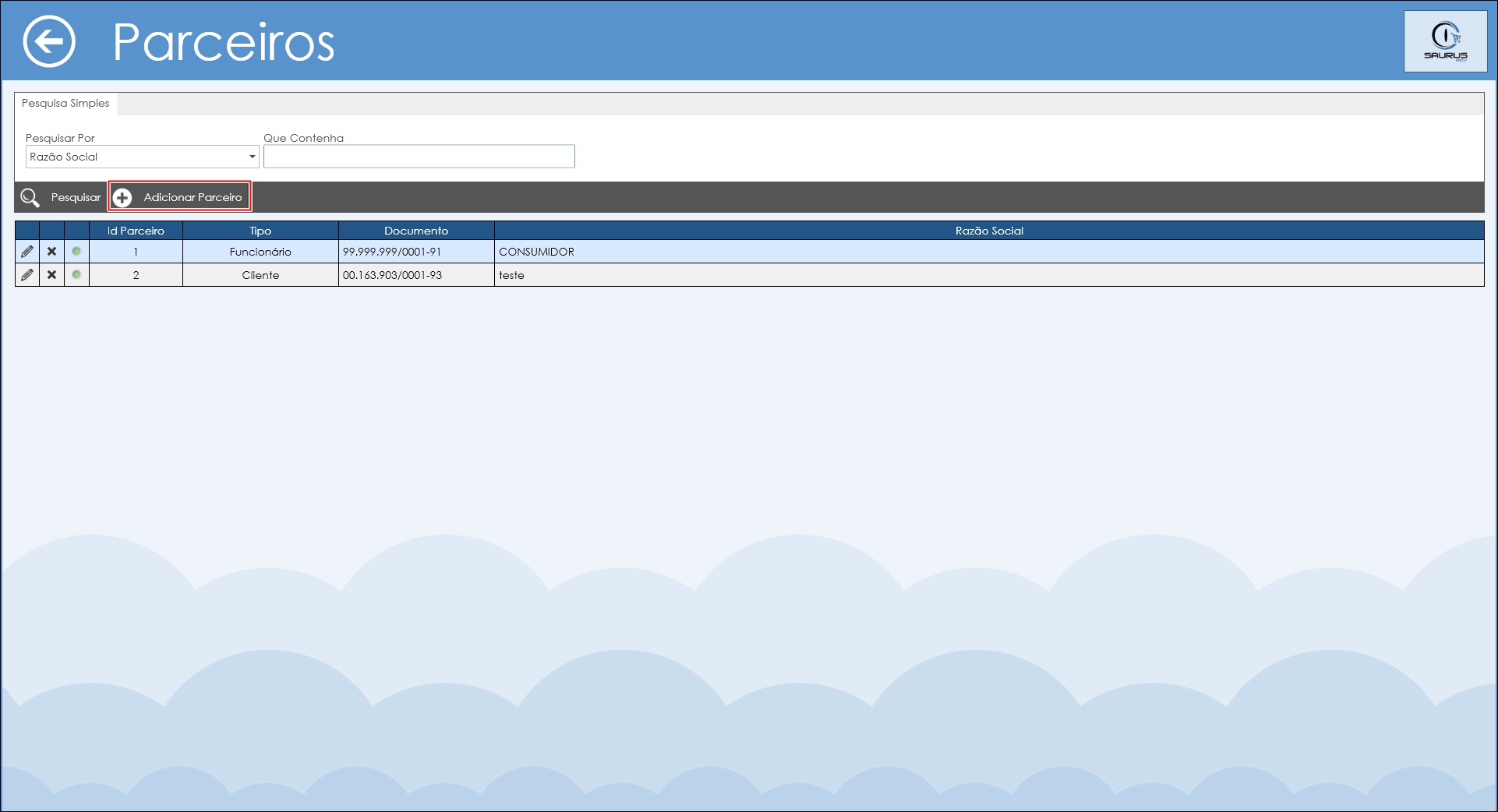Image resolution: width=1498 pixels, height=812 pixels.
Task: Edit the CONSUMIDOR row with pencil icon
Action: click(x=27, y=252)
